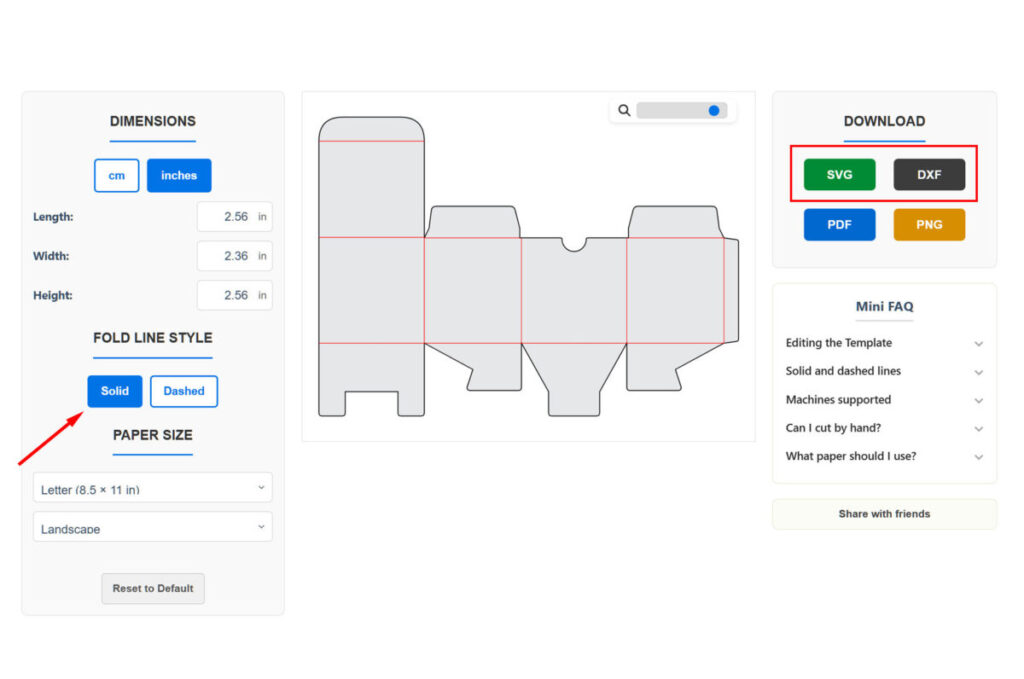Download the template as SVG
Screen dimensions: 1024x679
point(840,175)
